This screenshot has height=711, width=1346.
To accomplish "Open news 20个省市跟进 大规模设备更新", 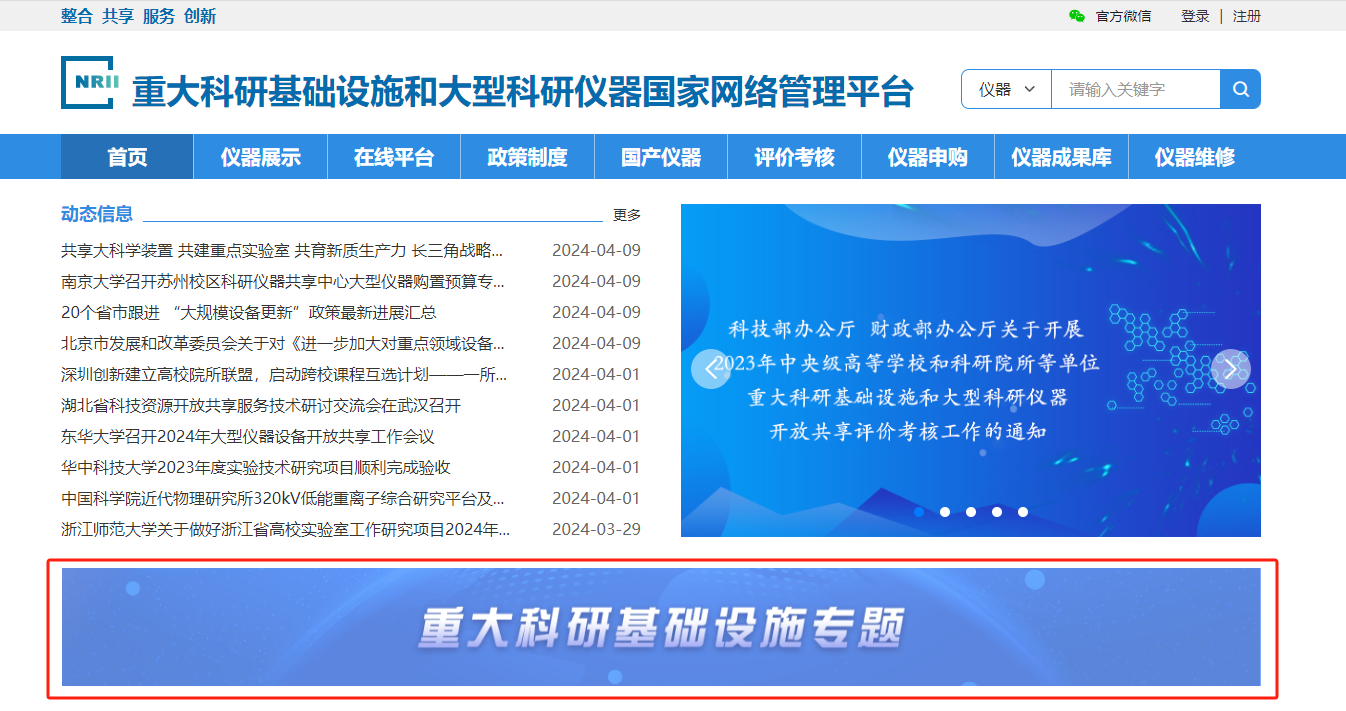I will point(249,312).
